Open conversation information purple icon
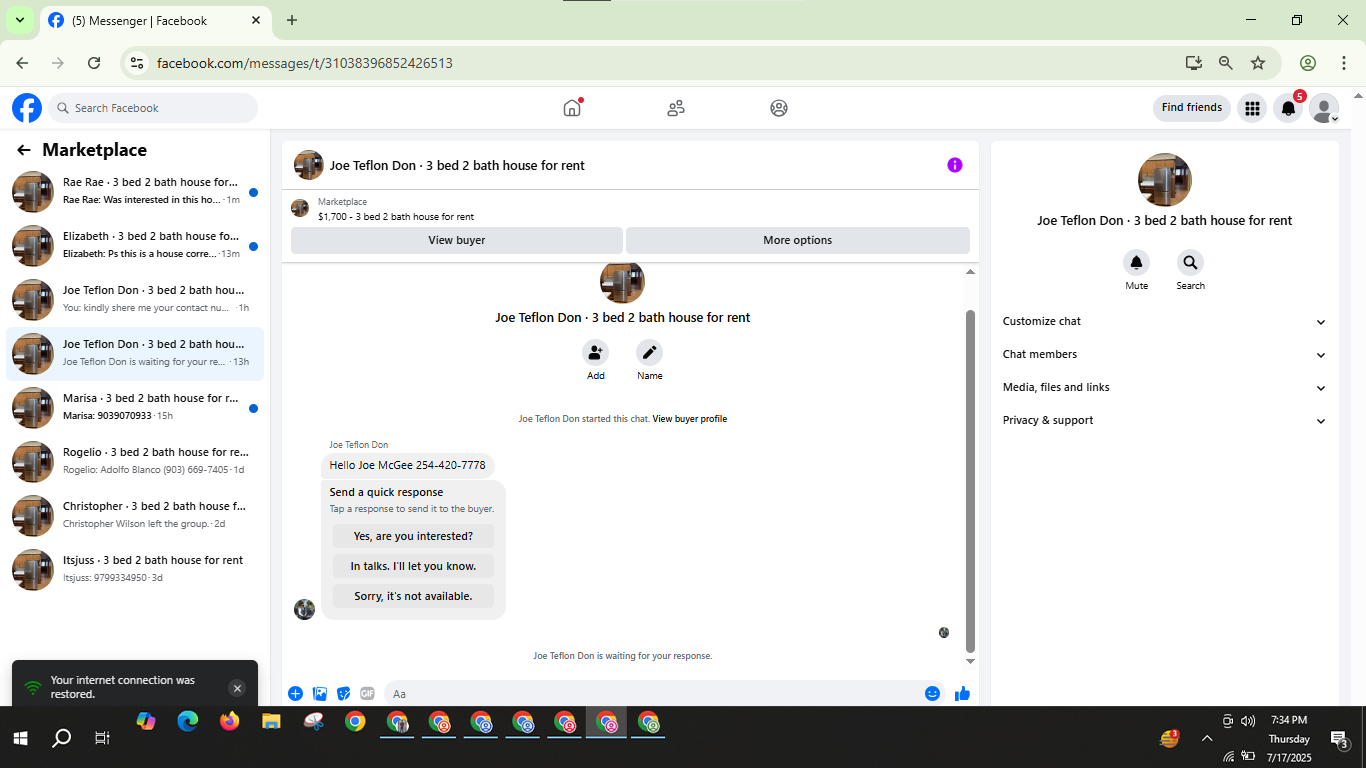The width and height of the screenshot is (1366, 768). (x=955, y=165)
